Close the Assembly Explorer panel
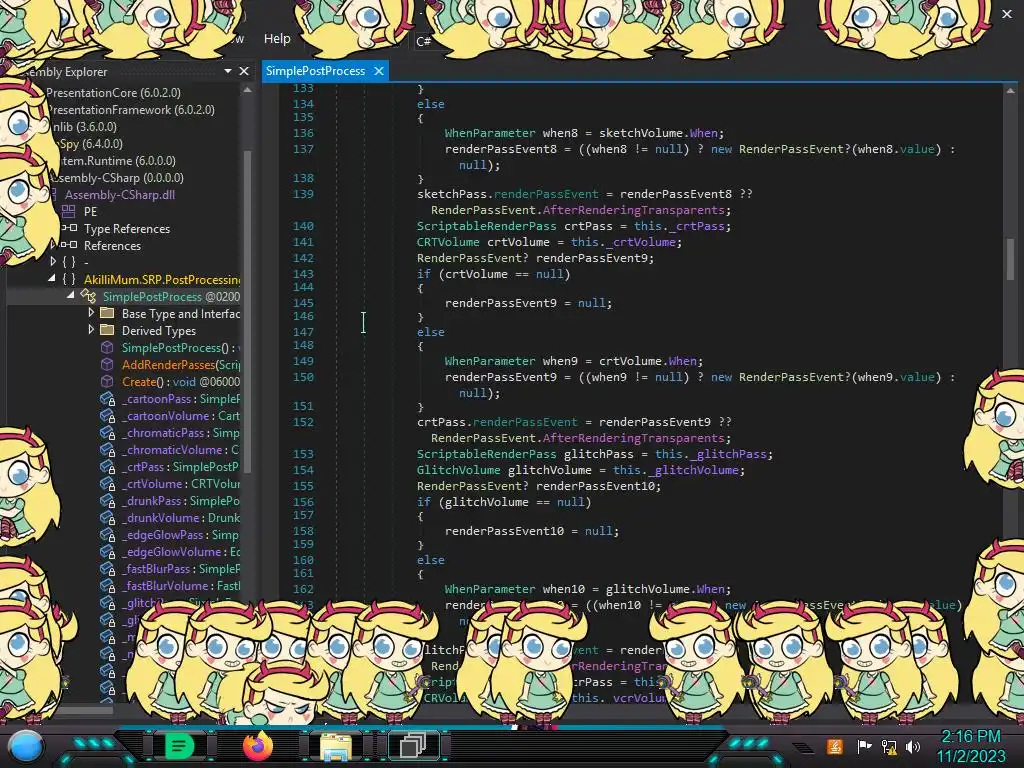Screen dimensions: 1024x768 pos(244,71)
